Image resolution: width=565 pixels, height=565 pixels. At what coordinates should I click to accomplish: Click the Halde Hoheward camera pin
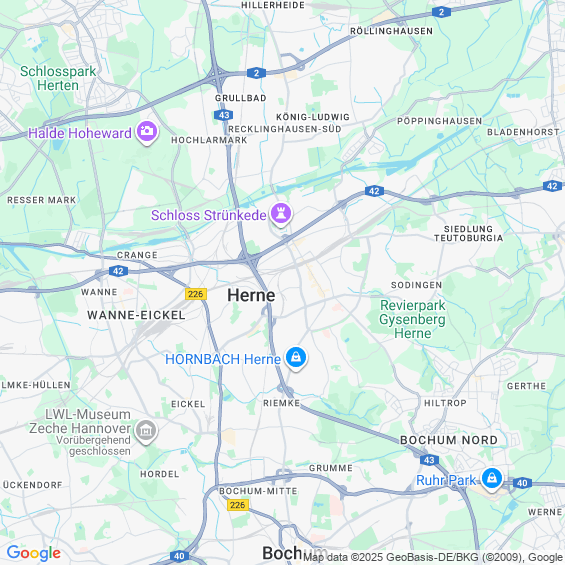(147, 132)
